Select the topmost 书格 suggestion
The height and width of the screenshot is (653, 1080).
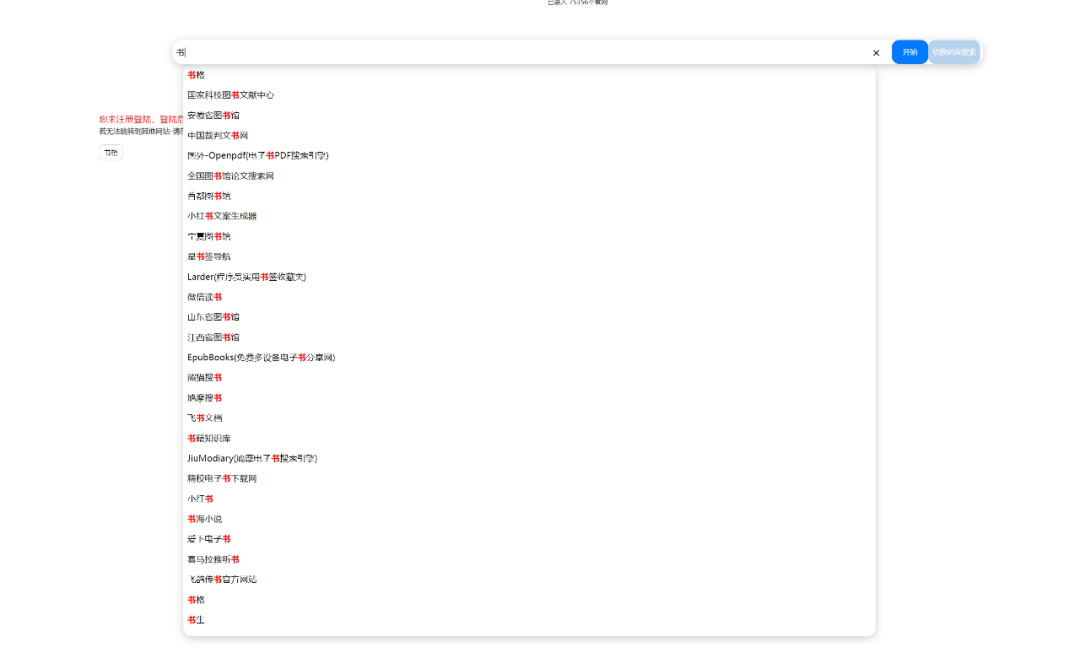coord(529,75)
